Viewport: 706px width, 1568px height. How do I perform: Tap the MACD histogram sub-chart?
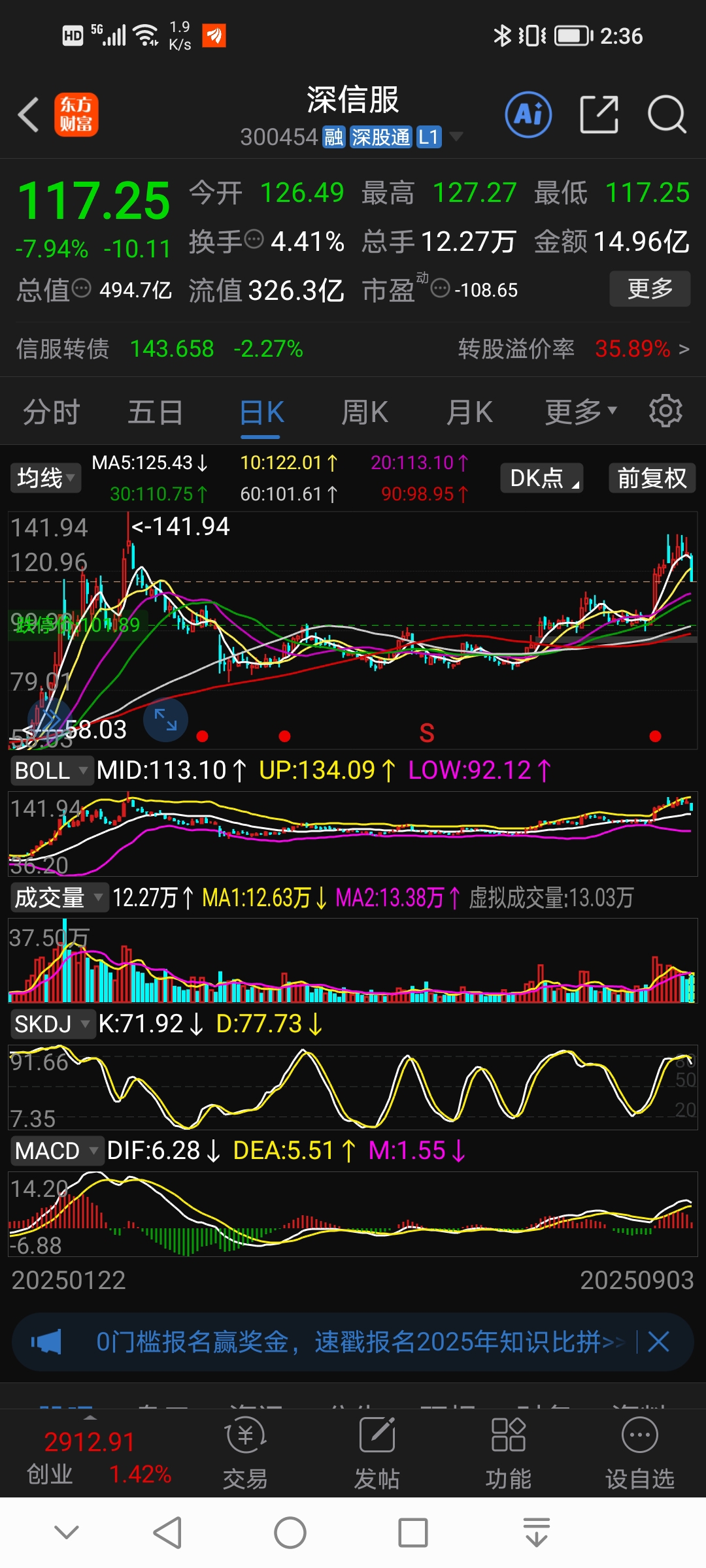[x=353, y=1214]
